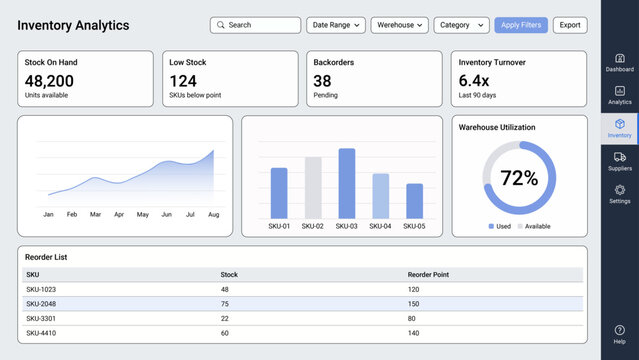Select the SKU-3301 row
Viewport: 639px width, 360px height.
pos(302,318)
